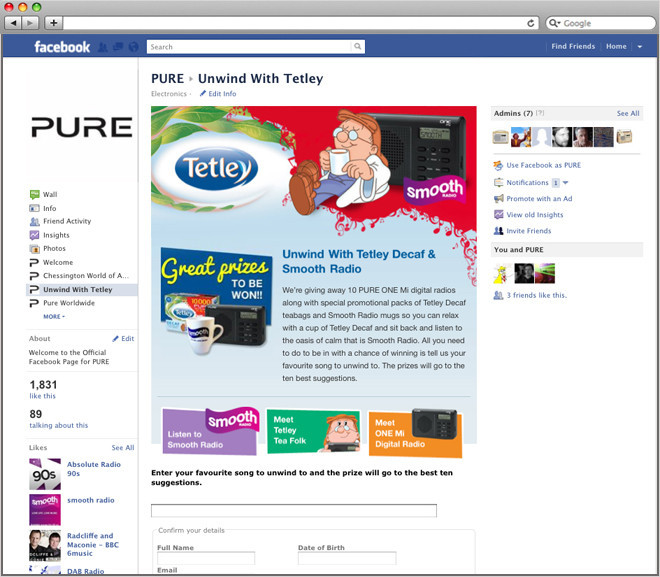The width and height of the screenshot is (660, 577).
Task: Click the magnifier search button
Action: (x=357, y=47)
